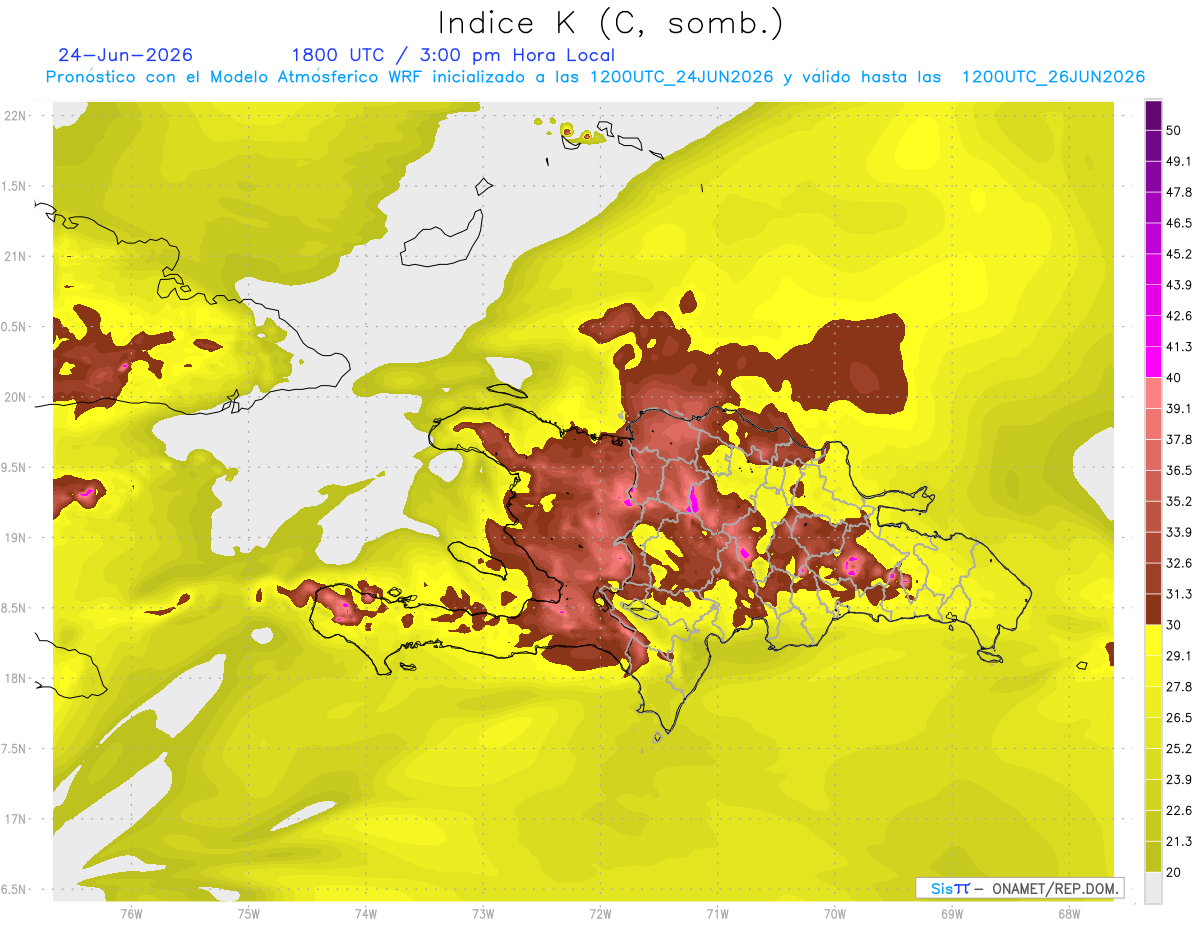The width and height of the screenshot is (1200, 927).
Task: Click the 'Indice K (C, somb.)' title
Action: 610,23
